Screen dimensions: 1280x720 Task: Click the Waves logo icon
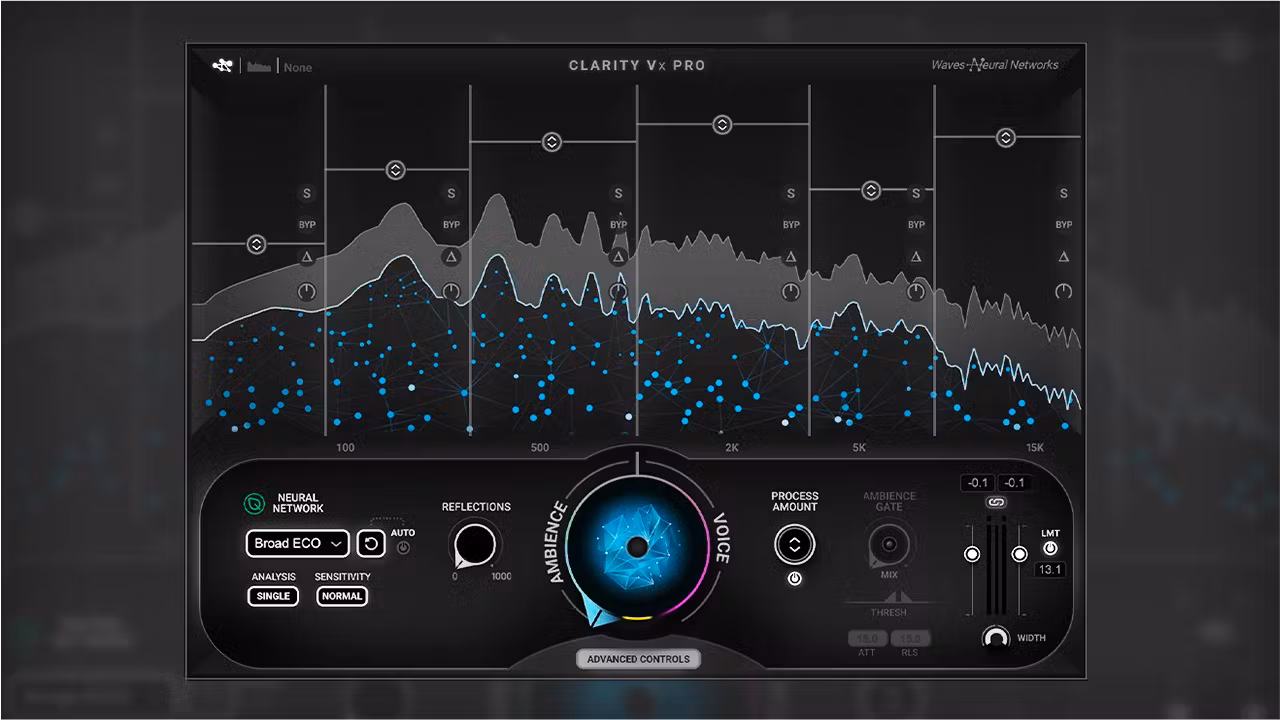(x=222, y=66)
